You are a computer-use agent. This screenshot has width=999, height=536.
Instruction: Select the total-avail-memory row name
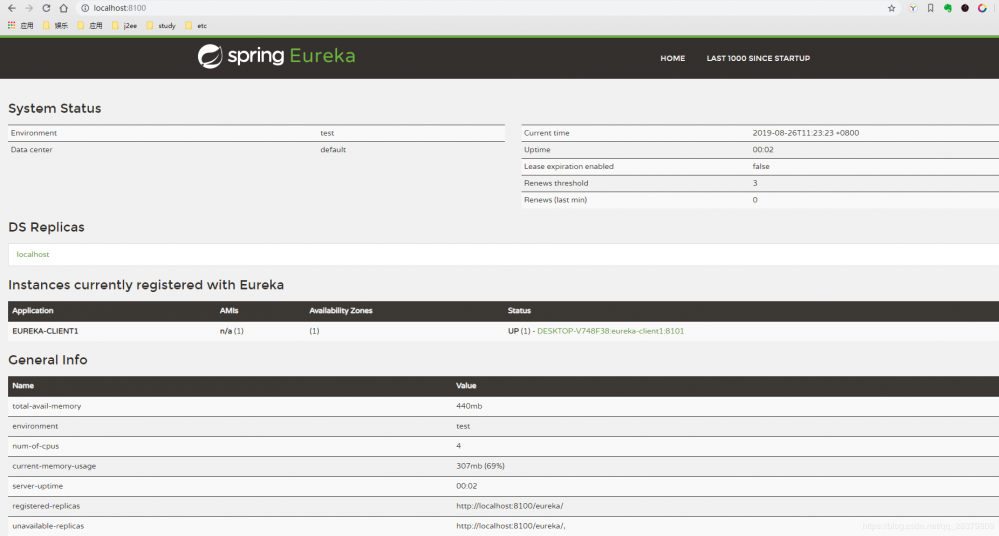(47, 406)
